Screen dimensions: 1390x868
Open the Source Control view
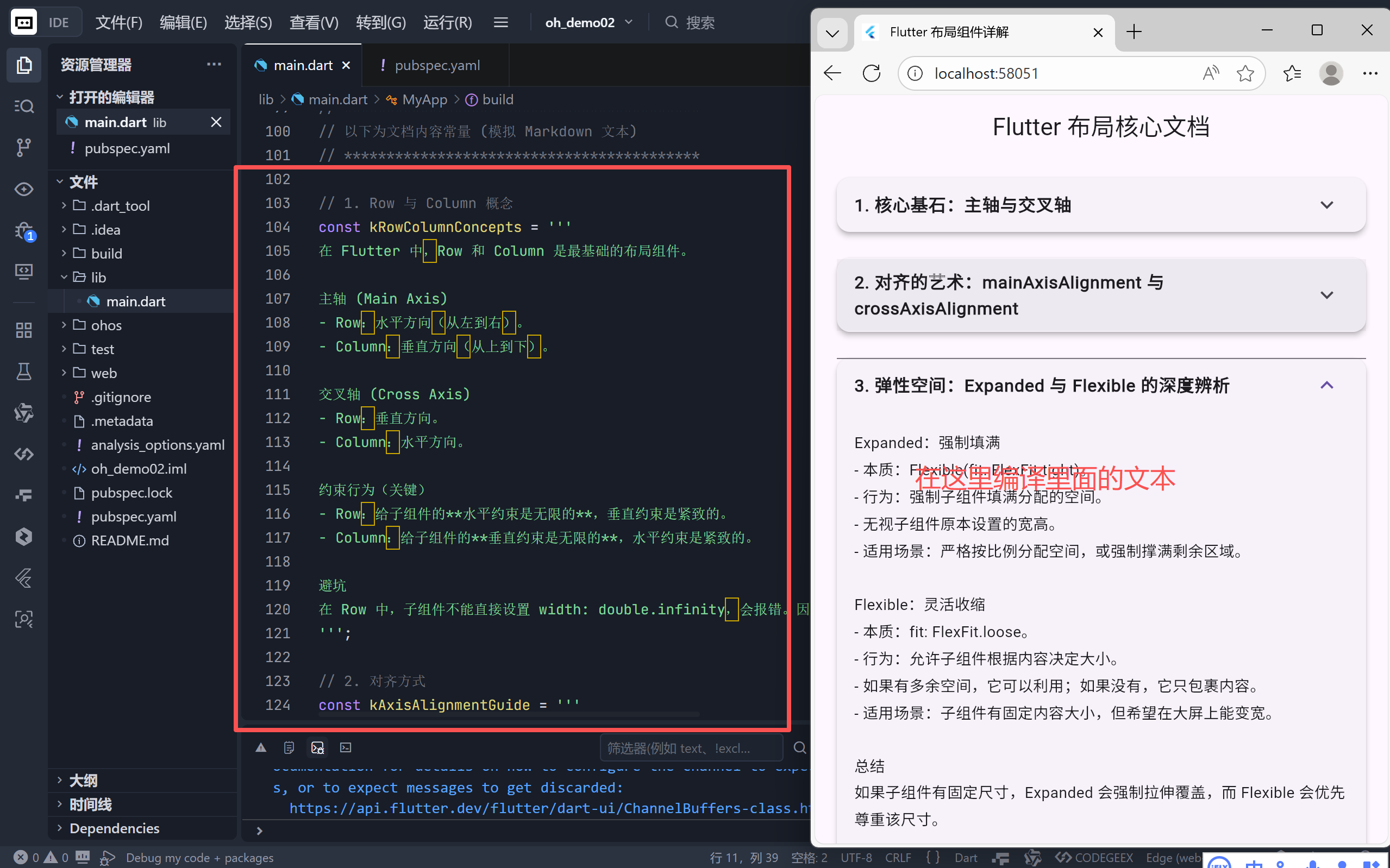[x=23, y=148]
